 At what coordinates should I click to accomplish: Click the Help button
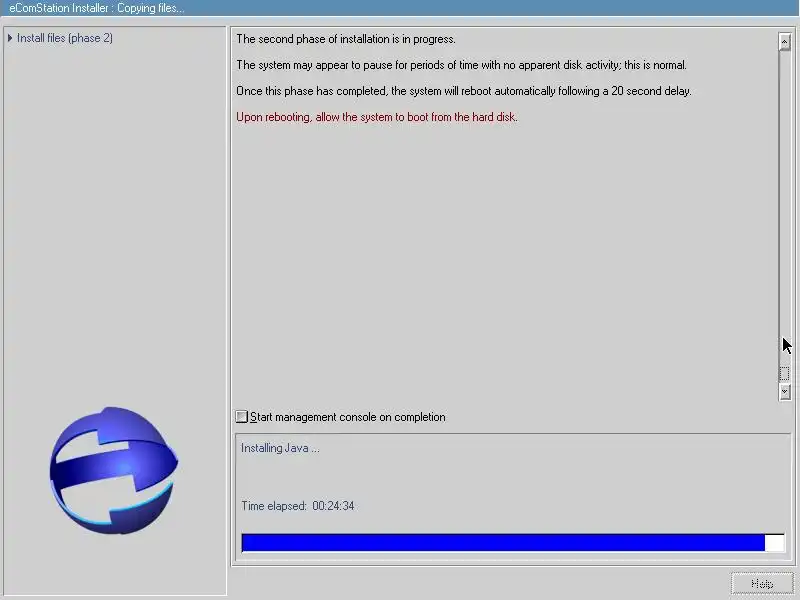[x=762, y=584]
